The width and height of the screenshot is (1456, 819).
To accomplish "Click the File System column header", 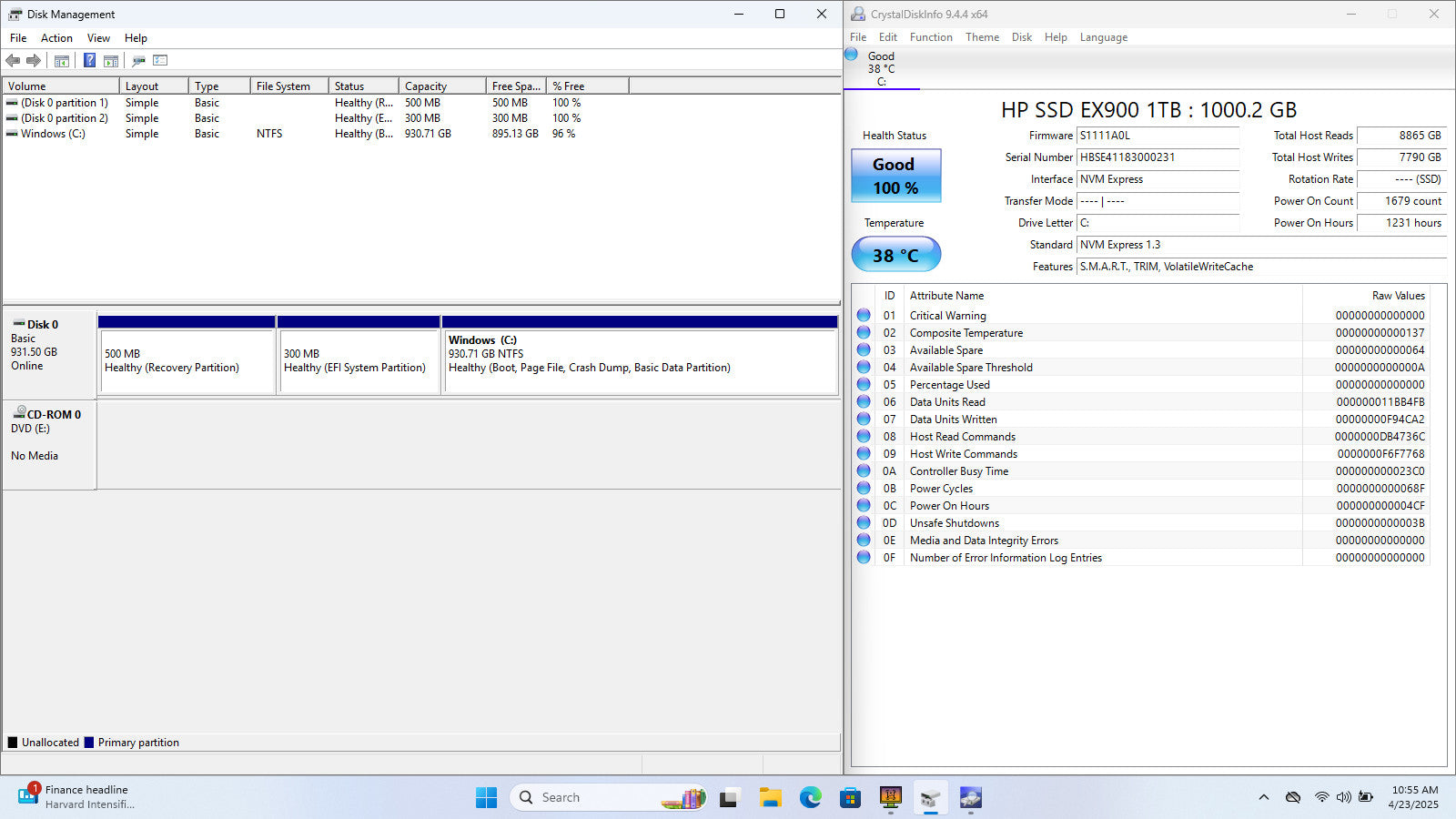I will [289, 86].
